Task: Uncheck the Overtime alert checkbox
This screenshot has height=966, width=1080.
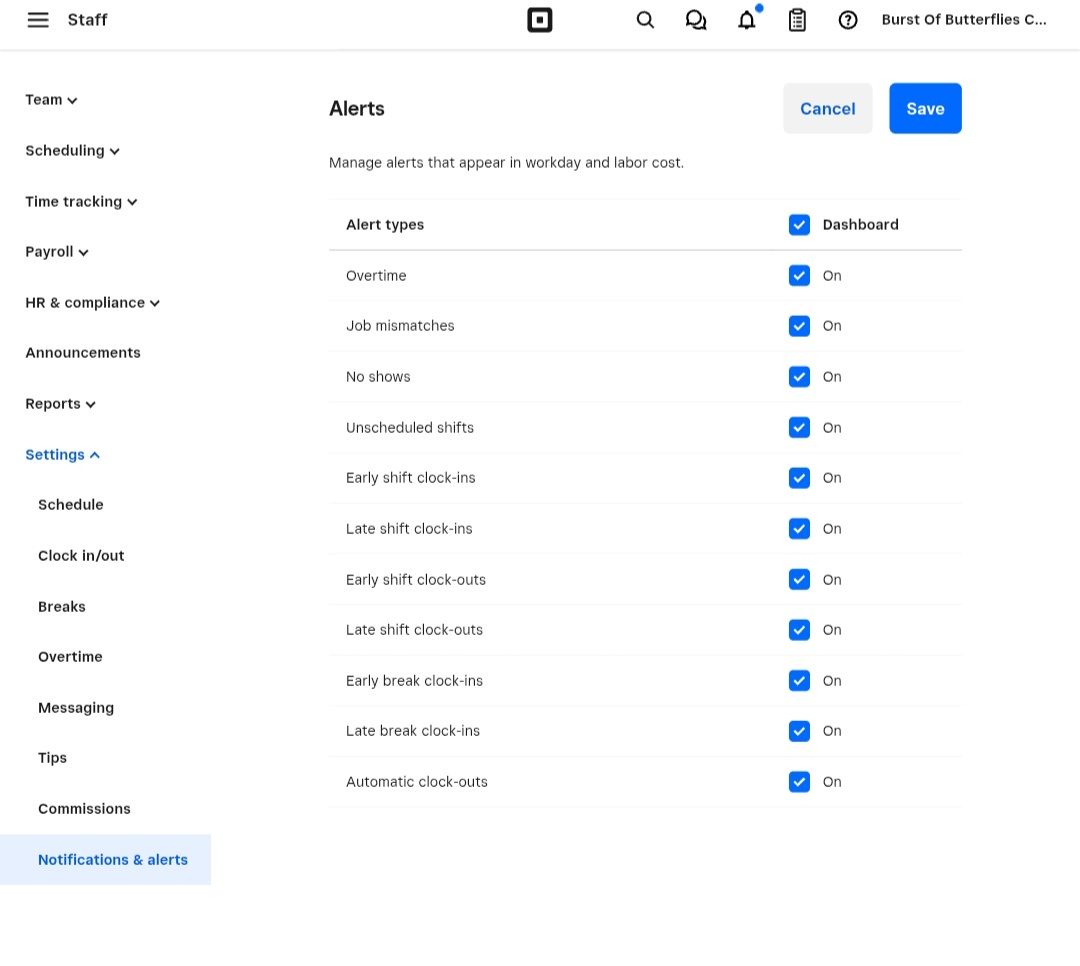Action: pyautogui.click(x=799, y=276)
